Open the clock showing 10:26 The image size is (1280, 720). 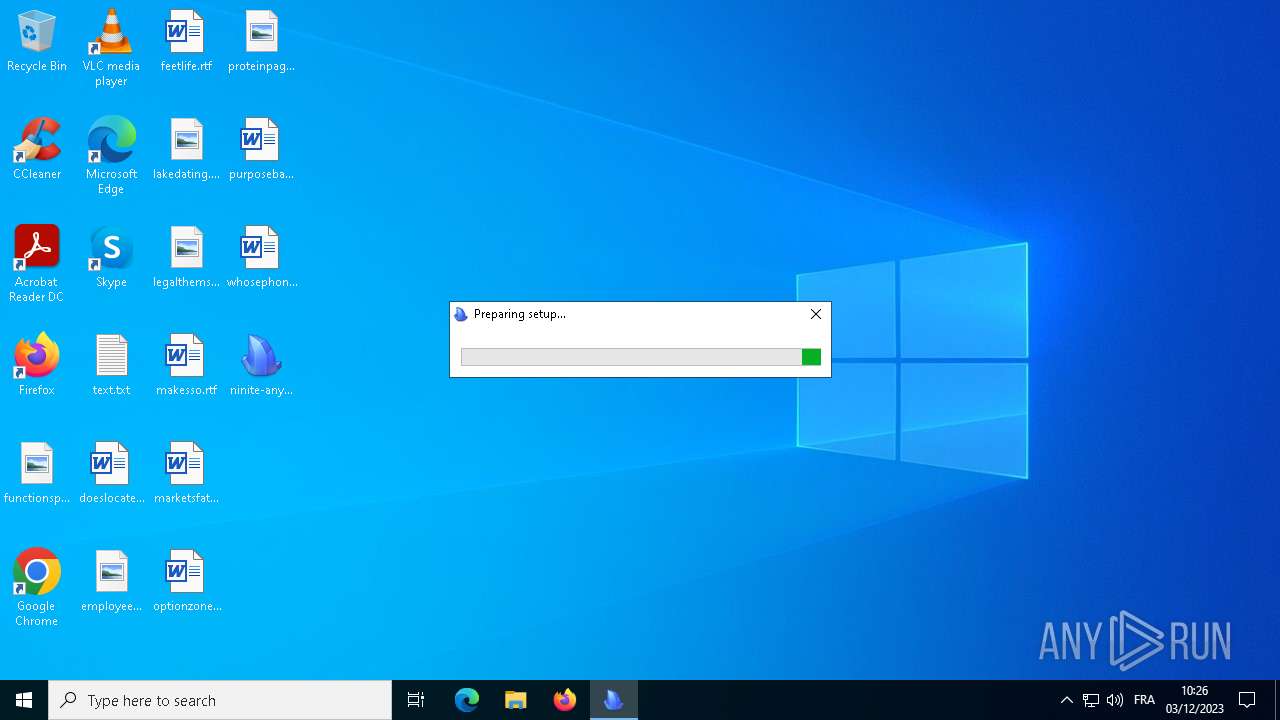(1194, 700)
